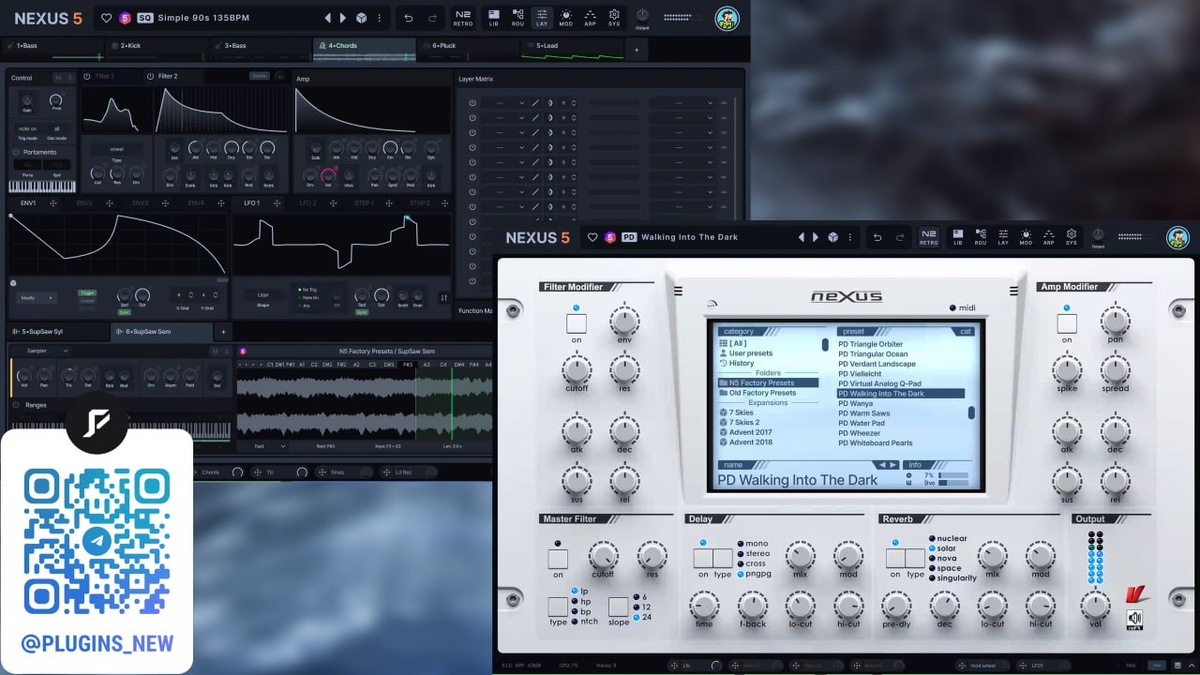The image size is (1200, 675).
Task: Click the Filter Modifier cutoff knob
Action: [576, 370]
